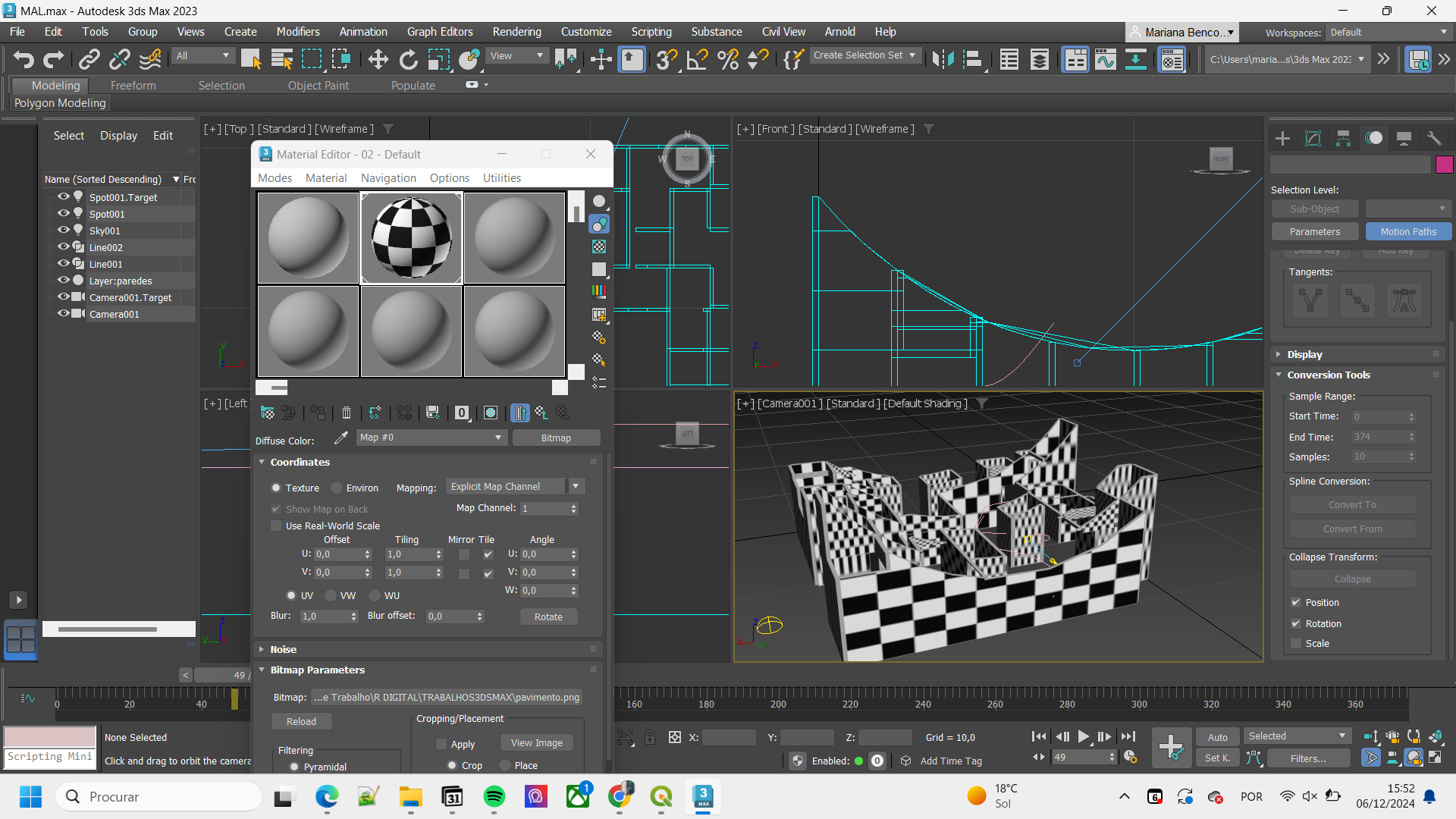Screen dimensions: 1456x819
Task: Hide Spot001 with its eye icon
Action: tap(64, 213)
